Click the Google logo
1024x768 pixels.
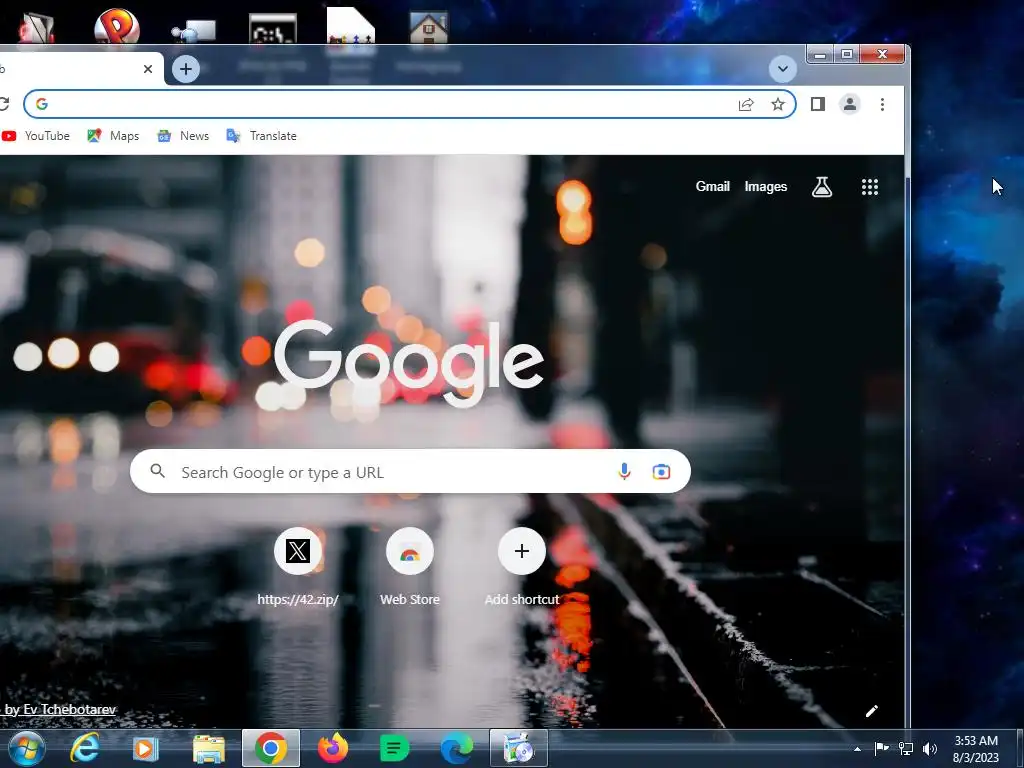409,362
